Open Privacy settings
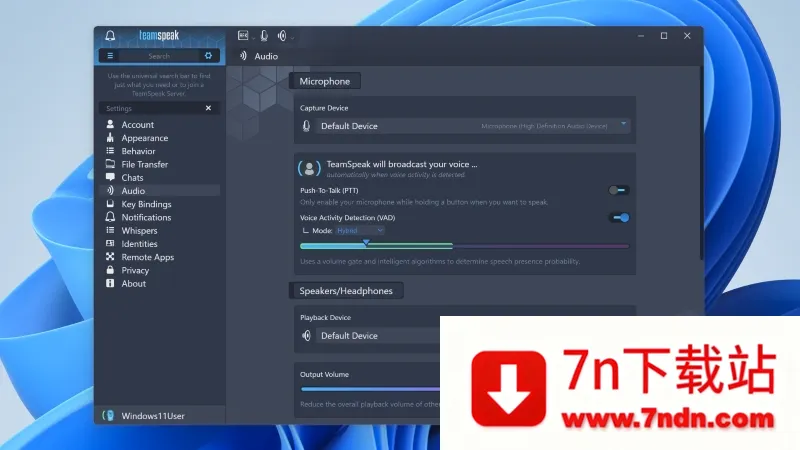 click(x=159, y=270)
